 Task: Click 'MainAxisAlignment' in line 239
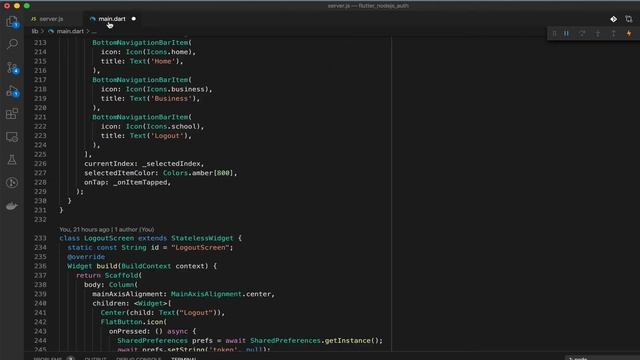point(206,294)
